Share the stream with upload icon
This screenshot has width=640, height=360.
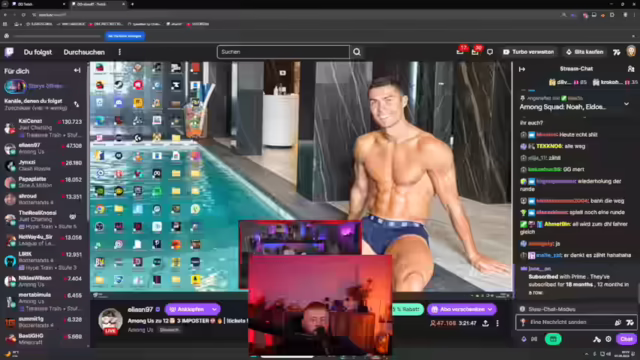(485, 323)
